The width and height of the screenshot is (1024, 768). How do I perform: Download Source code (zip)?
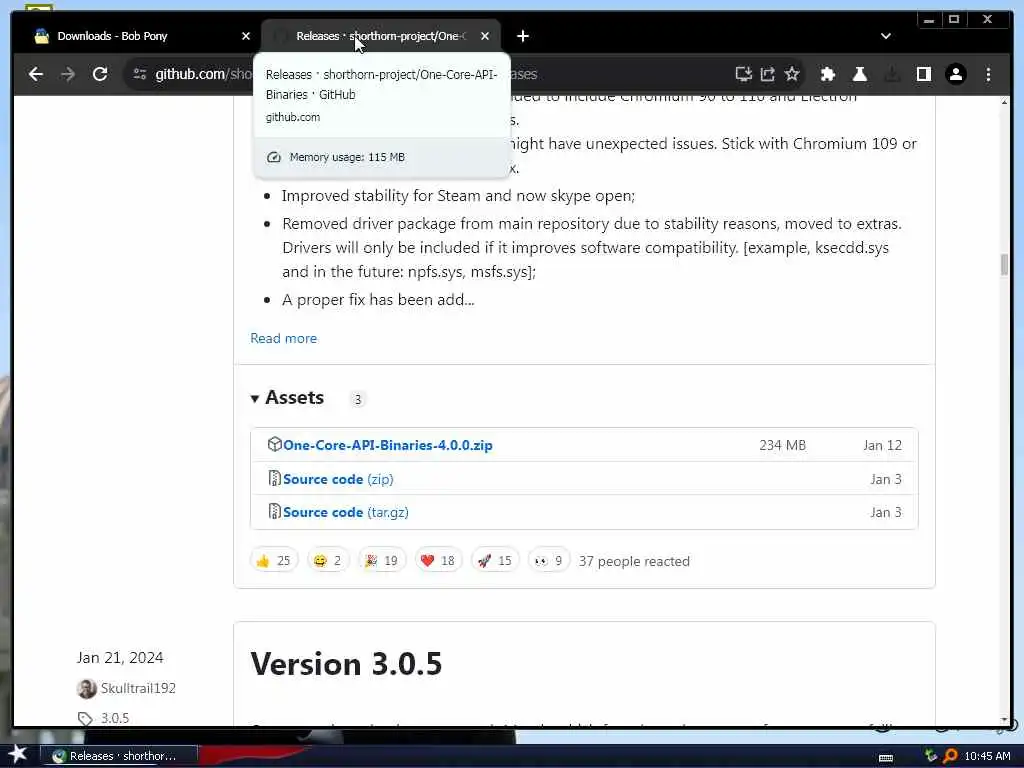point(338,479)
